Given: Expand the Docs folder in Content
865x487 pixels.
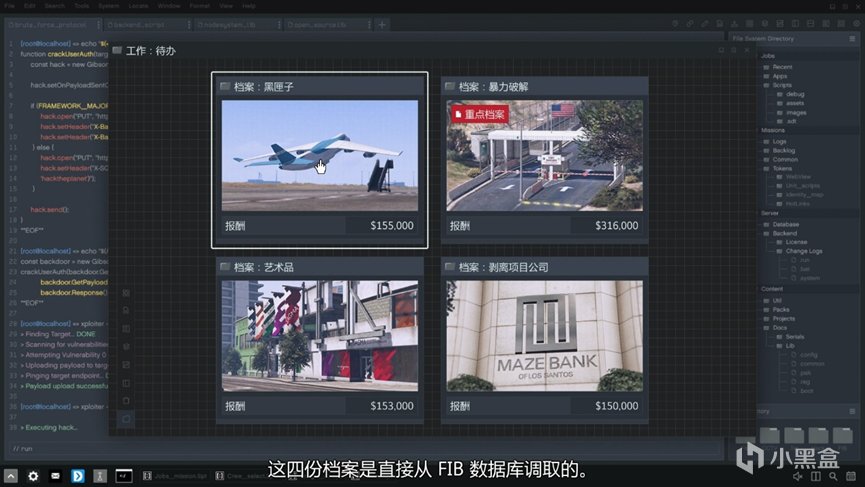Looking at the screenshot, I should point(776,328).
